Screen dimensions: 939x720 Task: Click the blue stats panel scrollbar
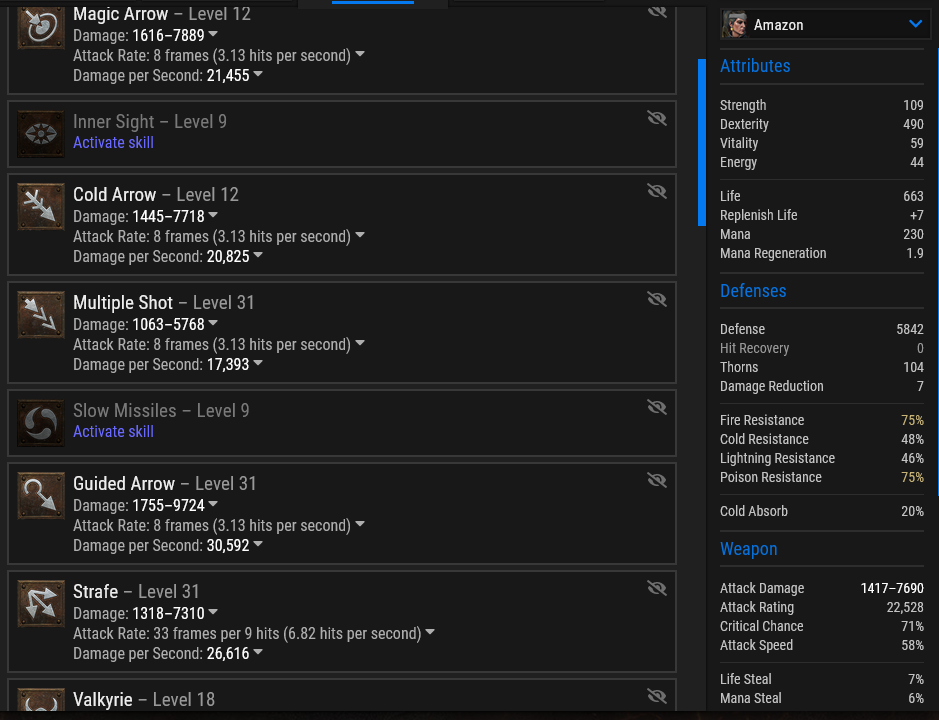click(x=702, y=142)
